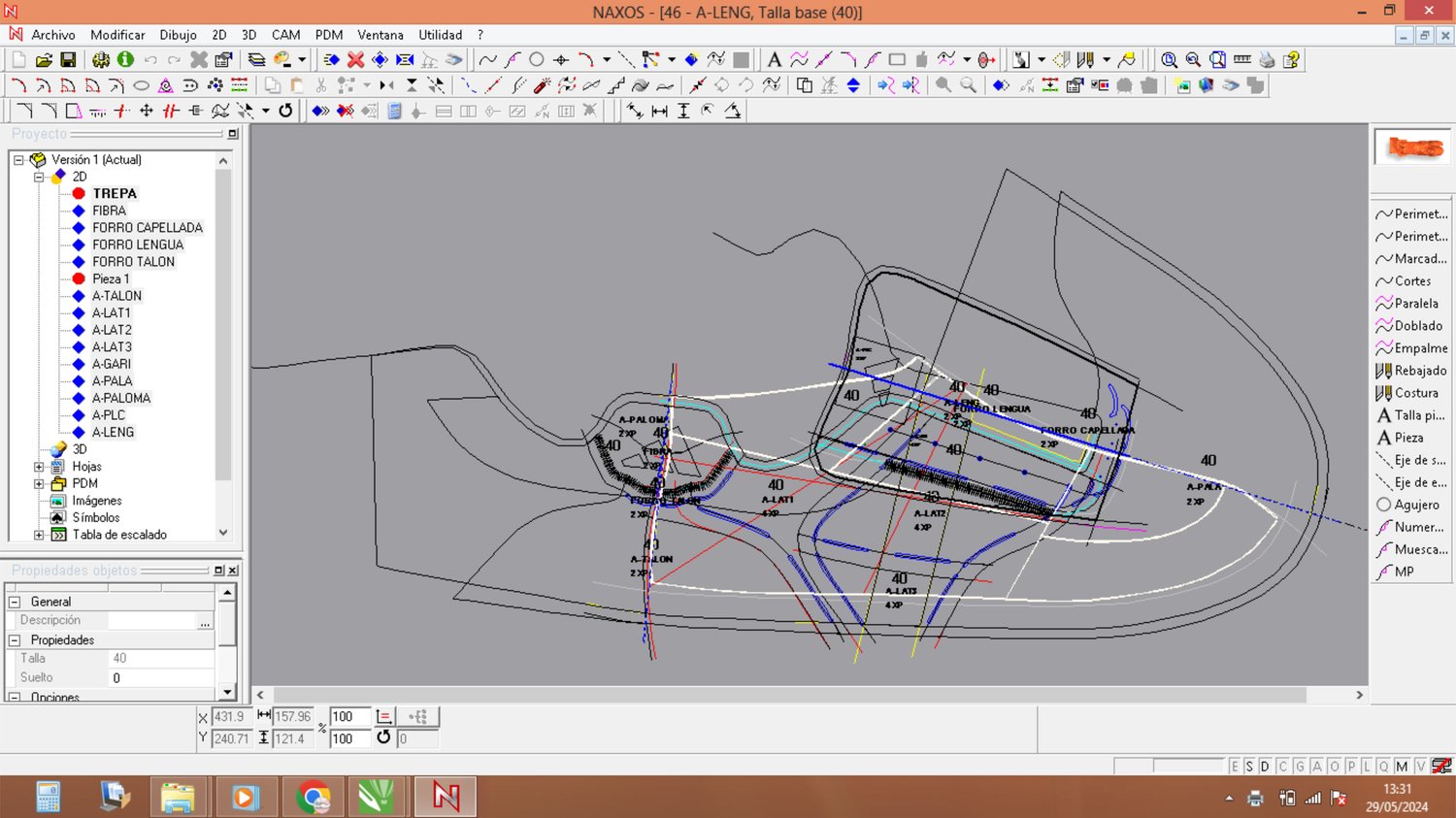
Task: Open dropdown arrow beside rotate icon
Action: coord(266,111)
